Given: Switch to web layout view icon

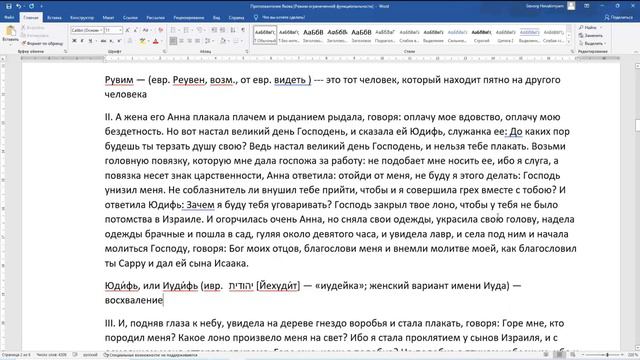Looking at the screenshot, I should (x=573, y=355).
